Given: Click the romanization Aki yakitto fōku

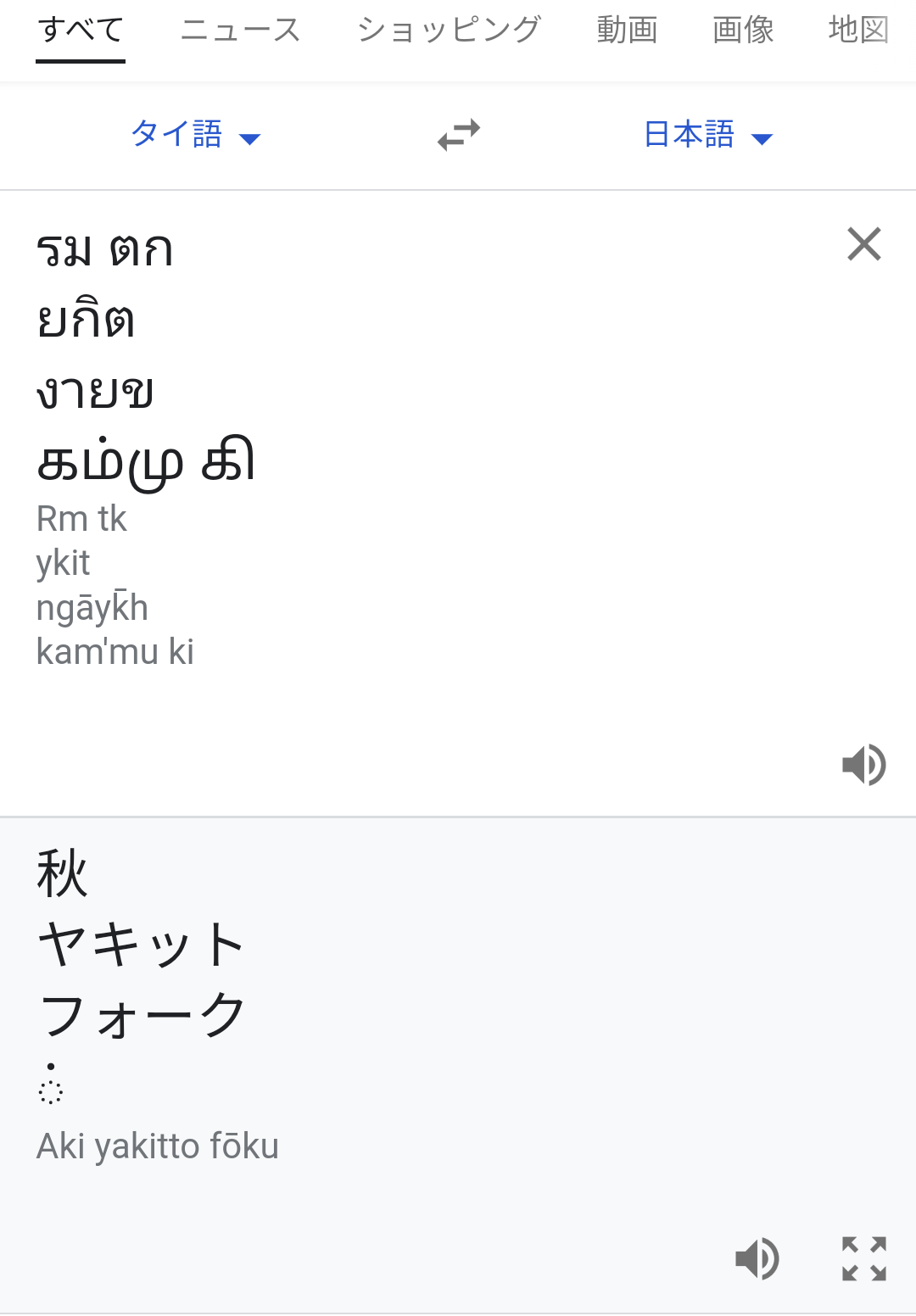Looking at the screenshot, I should click(158, 1146).
